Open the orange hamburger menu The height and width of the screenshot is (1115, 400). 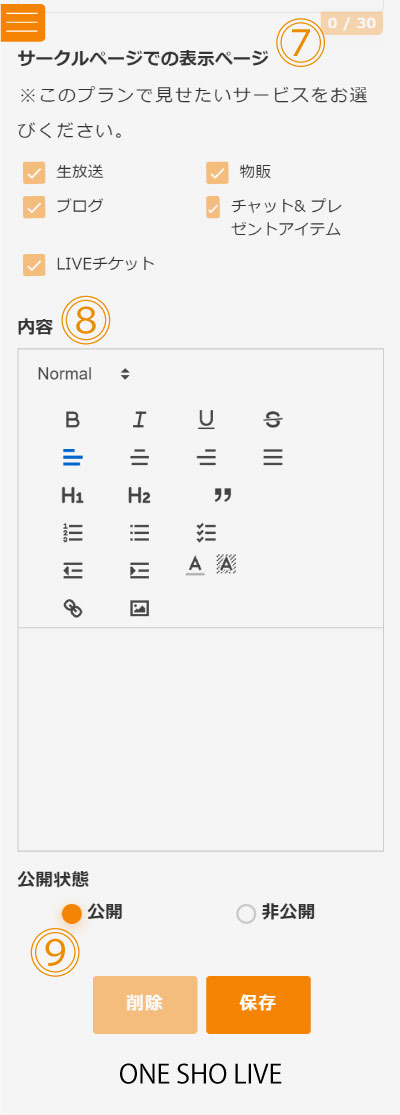(23, 23)
